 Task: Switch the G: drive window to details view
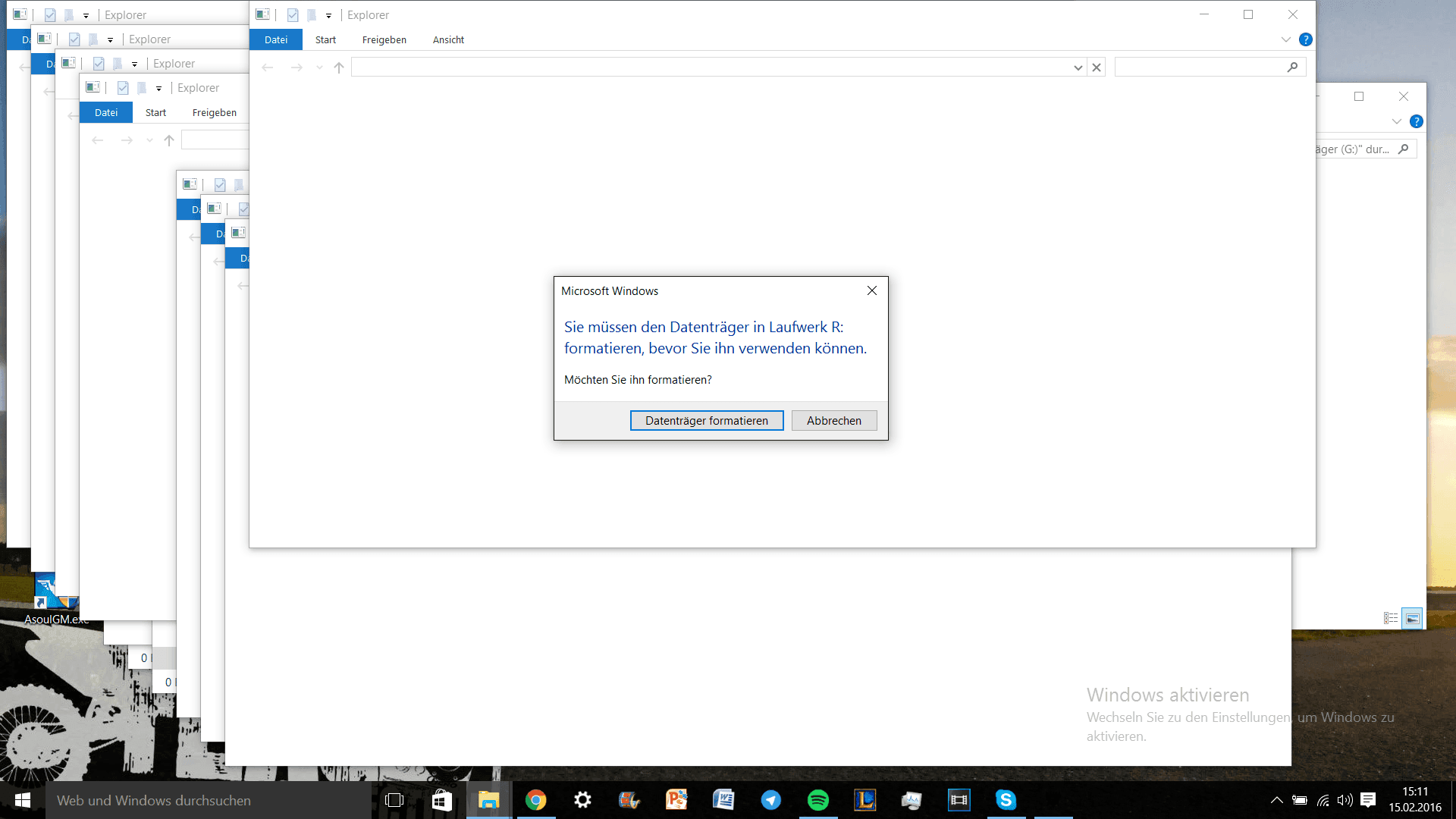(x=1391, y=618)
